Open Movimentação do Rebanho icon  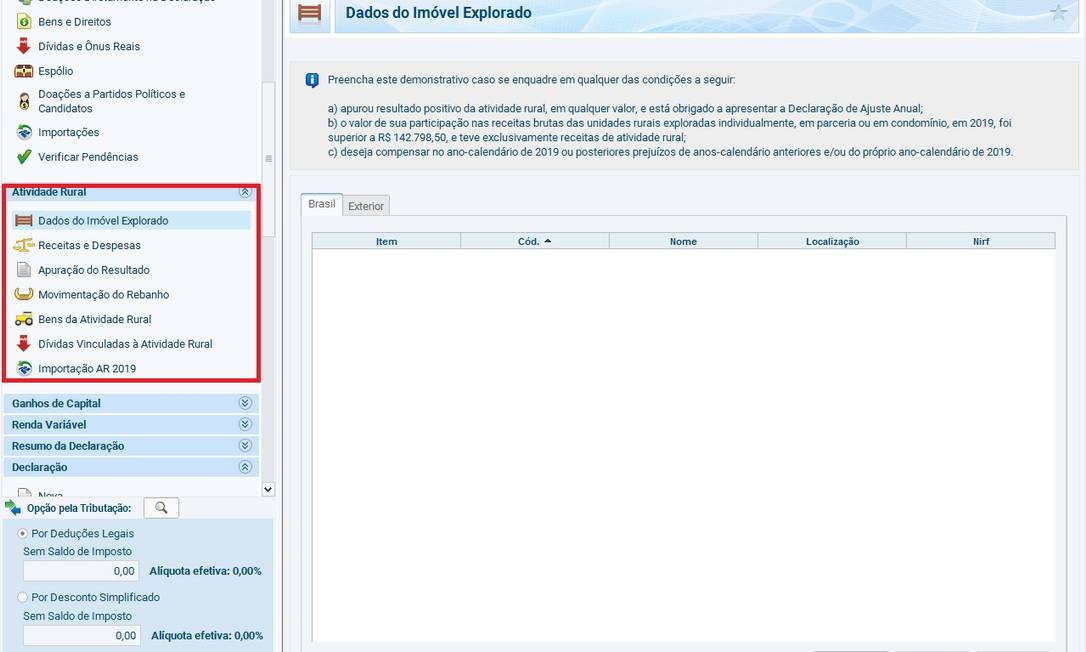pos(23,295)
